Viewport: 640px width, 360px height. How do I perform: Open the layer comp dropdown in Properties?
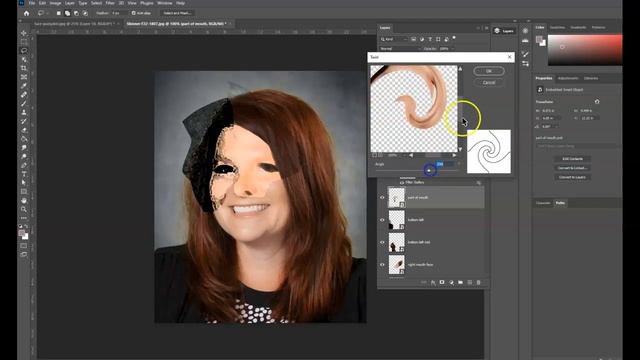click(577, 146)
